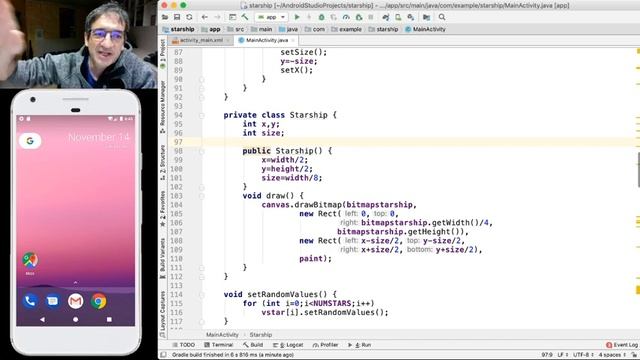The width and height of the screenshot is (640, 360).
Task: Click the Sync Project with Gradle icon
Action: click(x=386, y=17)
